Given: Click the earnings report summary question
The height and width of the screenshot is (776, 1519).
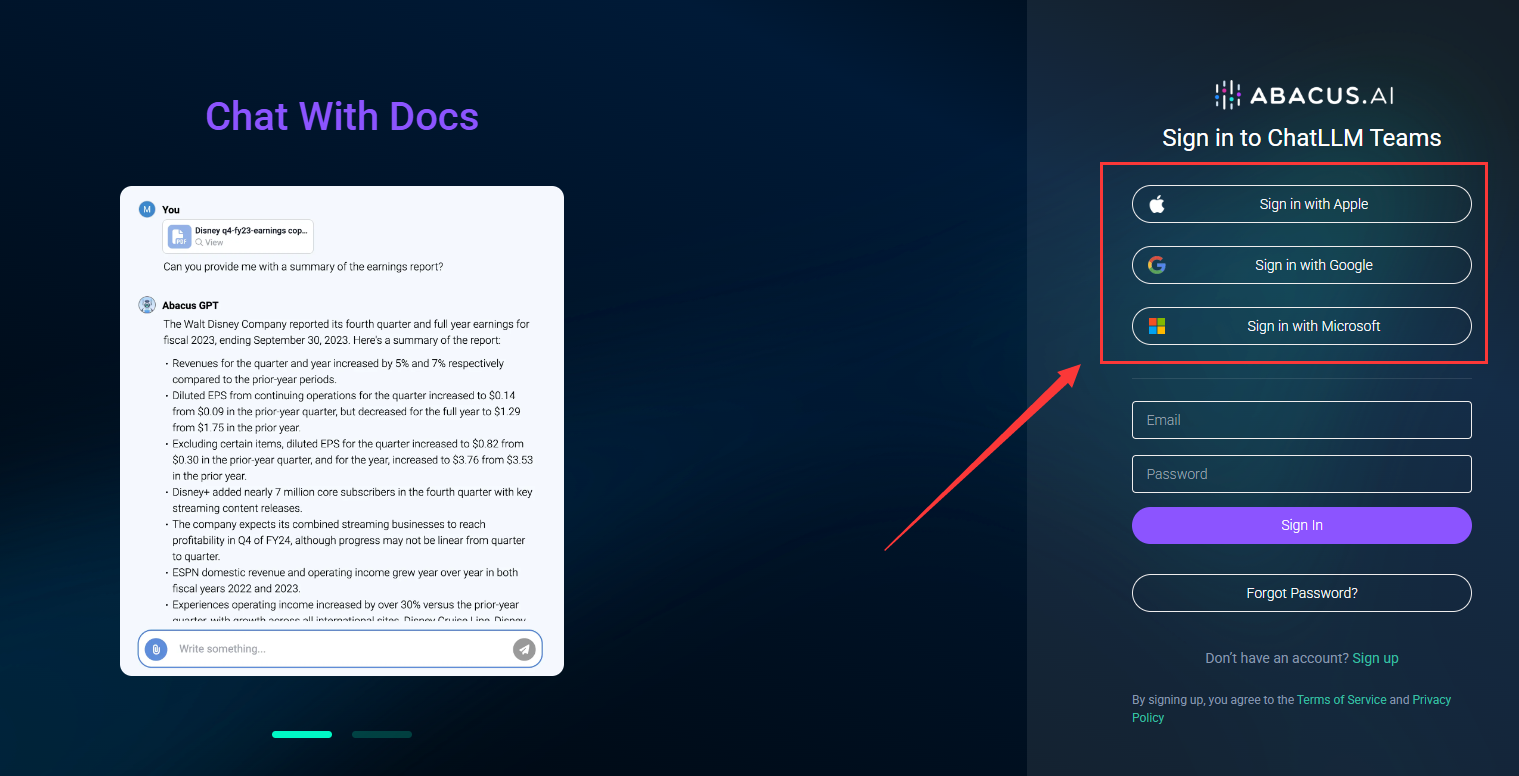Looking at the screenshot, I should tap(303, 267).
